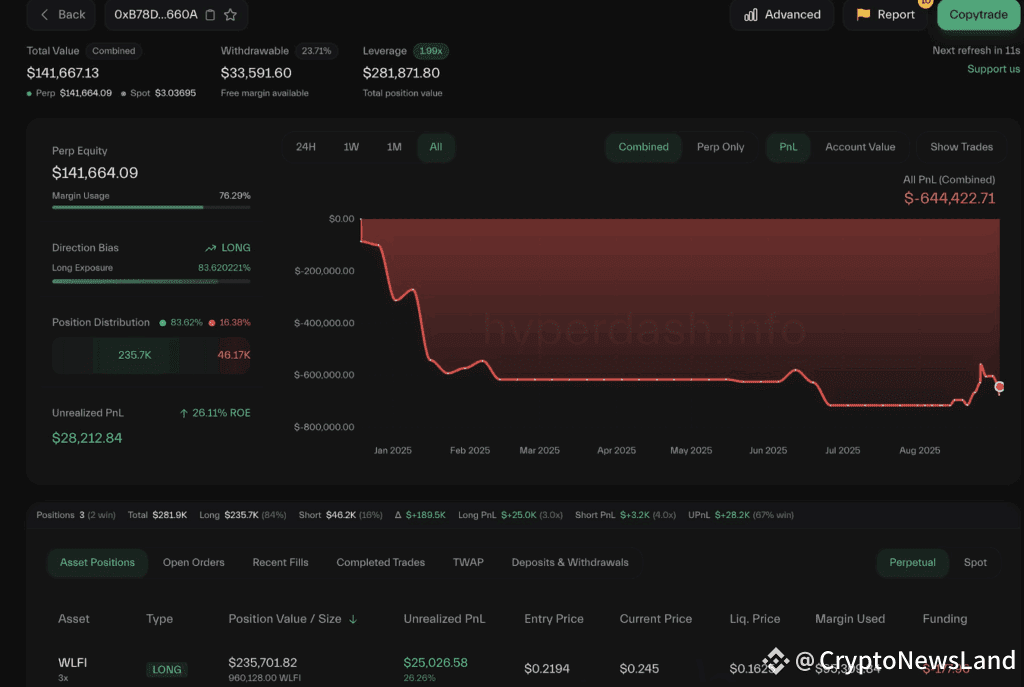Copy the wallet address 0xB78D...660A
This screenshot has height=687, width=1024.
coord(210,14)
